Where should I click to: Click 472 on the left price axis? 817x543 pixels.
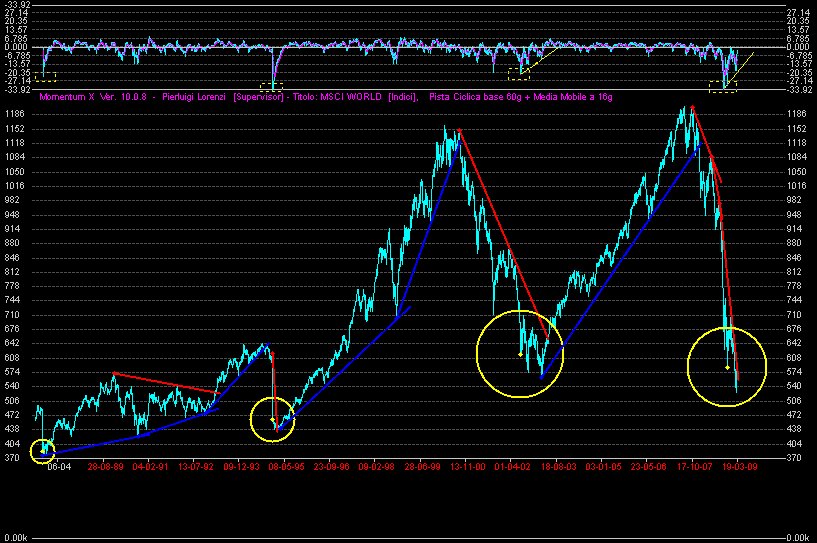(x=12, y=415)
